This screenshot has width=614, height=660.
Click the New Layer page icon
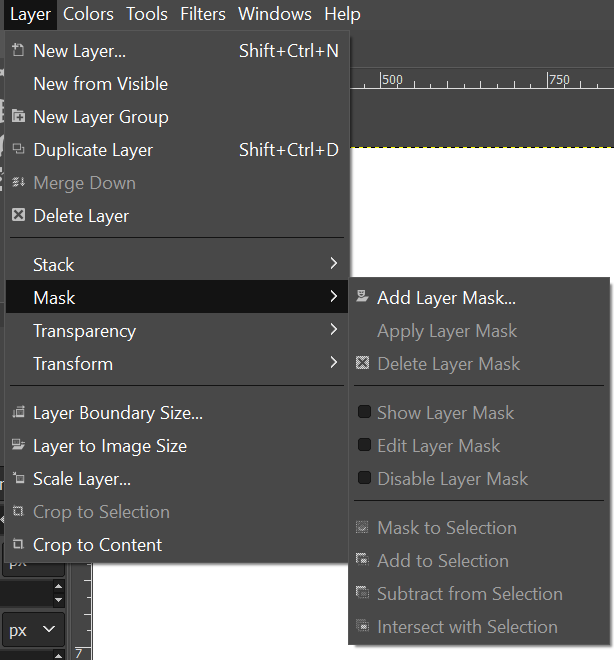coord(18,50)
